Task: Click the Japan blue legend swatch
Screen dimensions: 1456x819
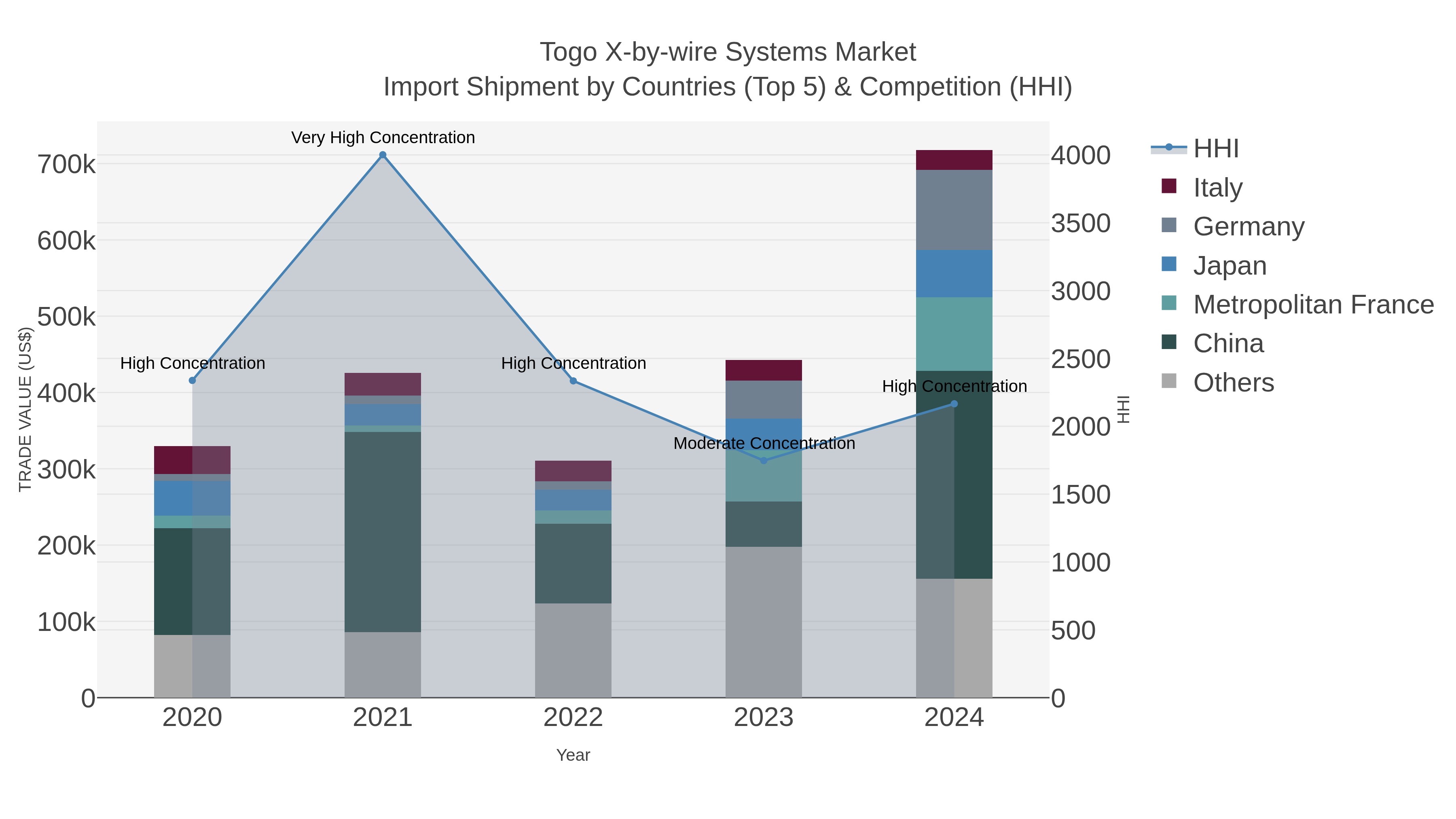Action: pos(1169,264)
